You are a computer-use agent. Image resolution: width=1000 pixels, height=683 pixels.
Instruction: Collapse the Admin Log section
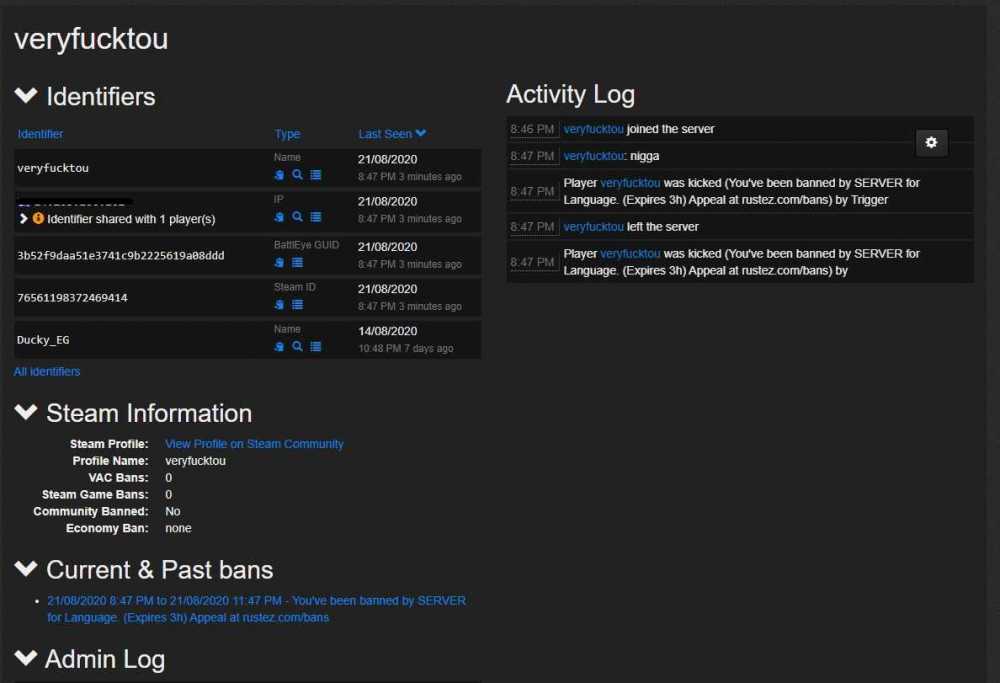point(26,658)
